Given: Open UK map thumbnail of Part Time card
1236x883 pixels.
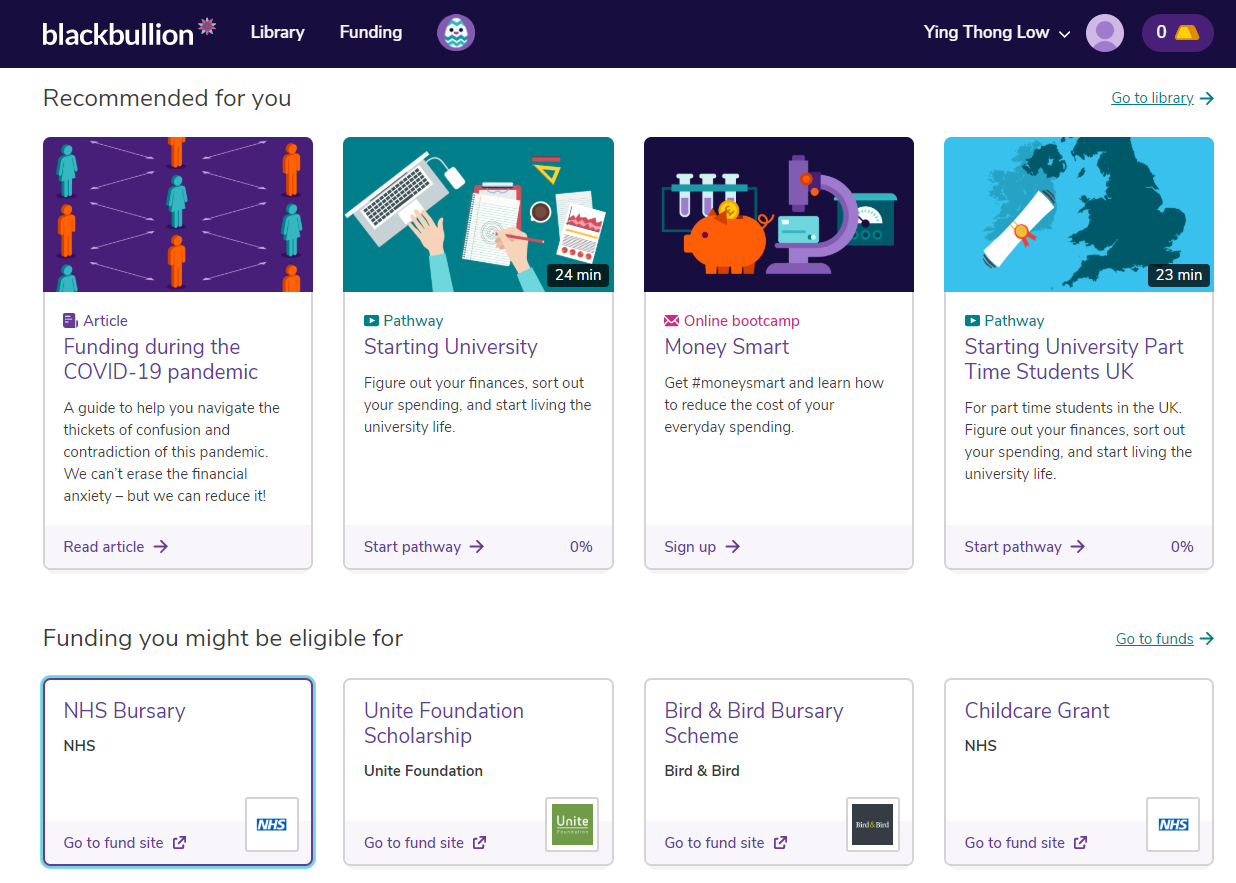Looking at the screenshot, I should point(1079,215).
